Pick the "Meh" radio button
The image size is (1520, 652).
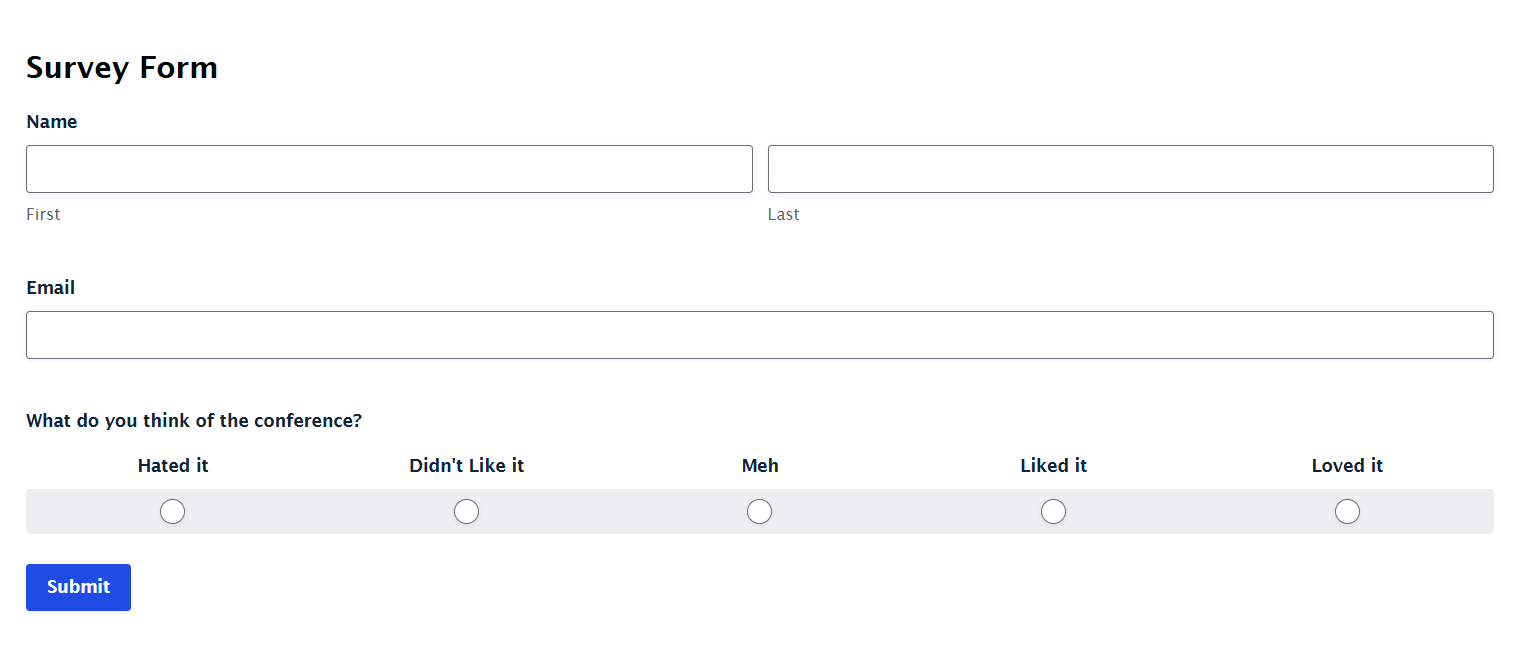760,512
